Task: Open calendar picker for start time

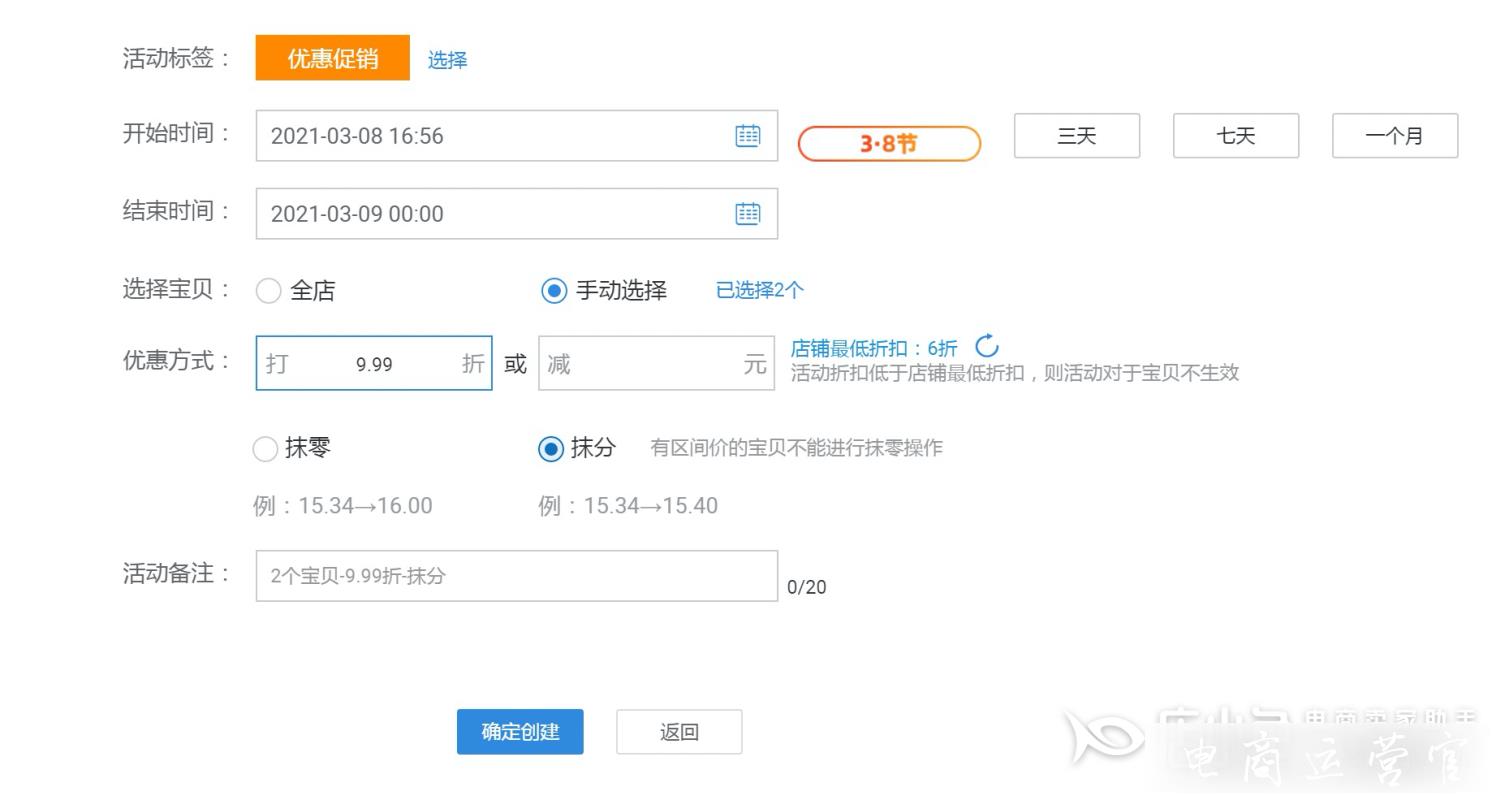Action: (x=748, y=136)
